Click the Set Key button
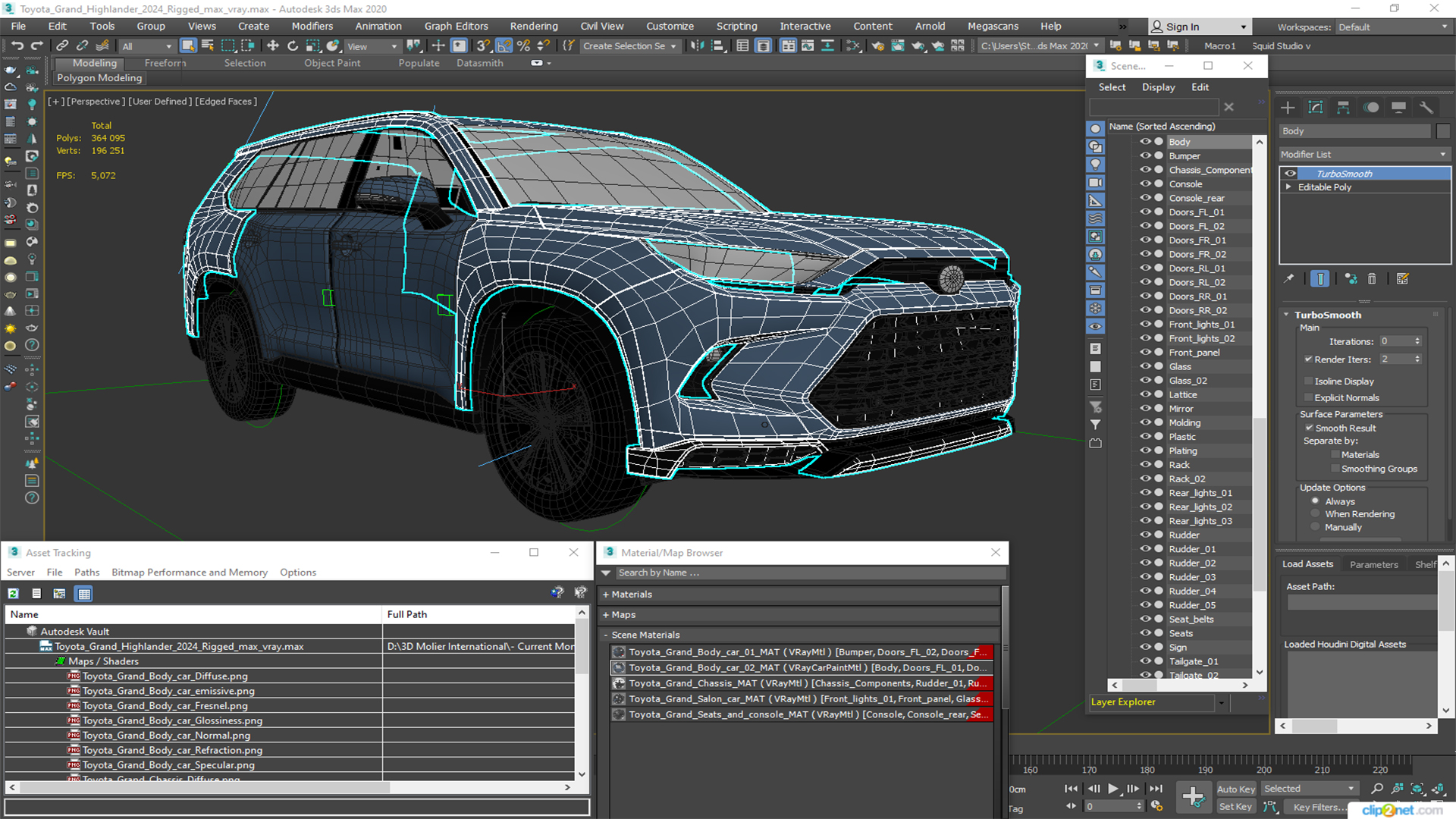 coord(1235,807)
